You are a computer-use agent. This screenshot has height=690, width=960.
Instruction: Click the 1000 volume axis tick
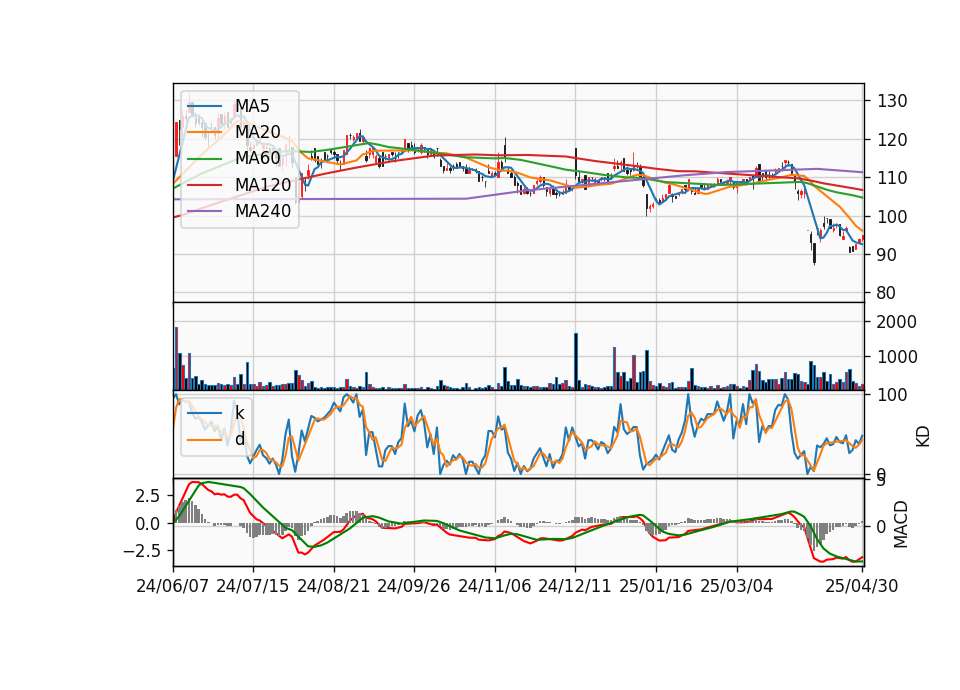click(x=897, y=357)
